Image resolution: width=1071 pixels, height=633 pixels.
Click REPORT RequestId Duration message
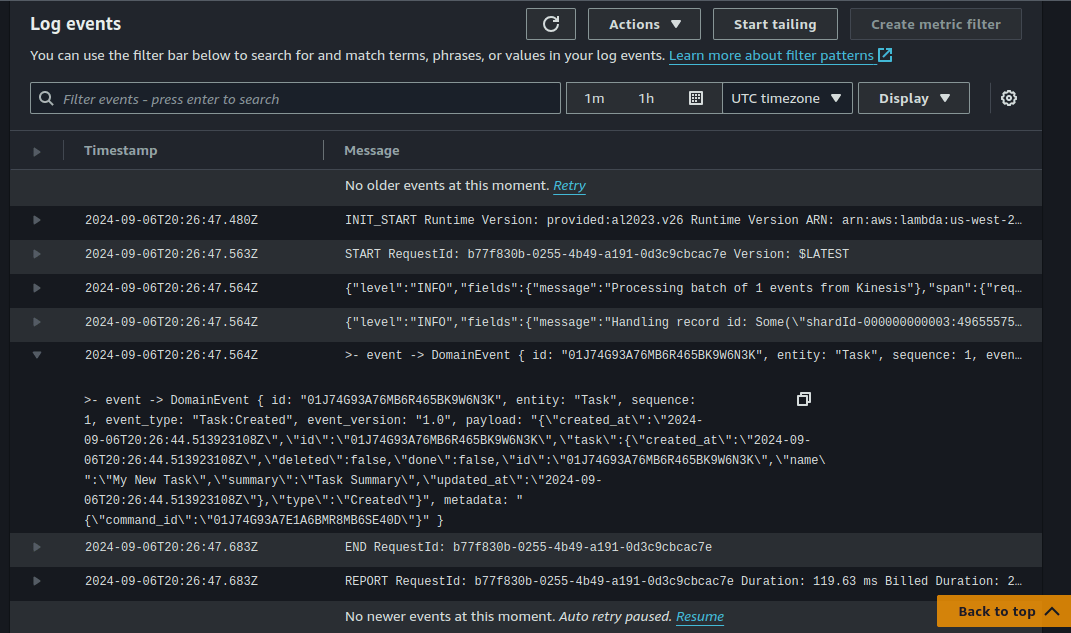(683, 581)
